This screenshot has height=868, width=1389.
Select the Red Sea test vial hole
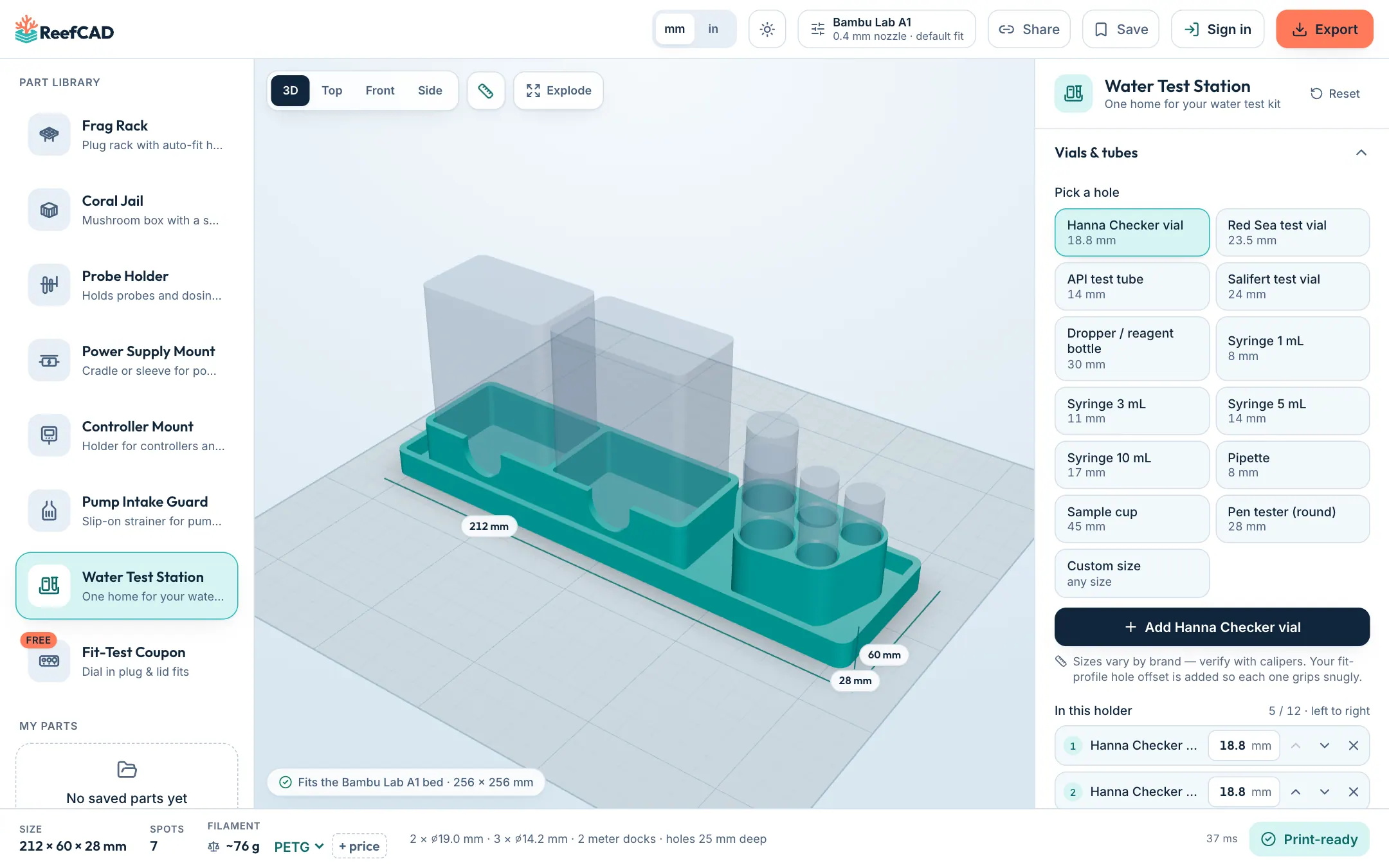click(1292, 232)
